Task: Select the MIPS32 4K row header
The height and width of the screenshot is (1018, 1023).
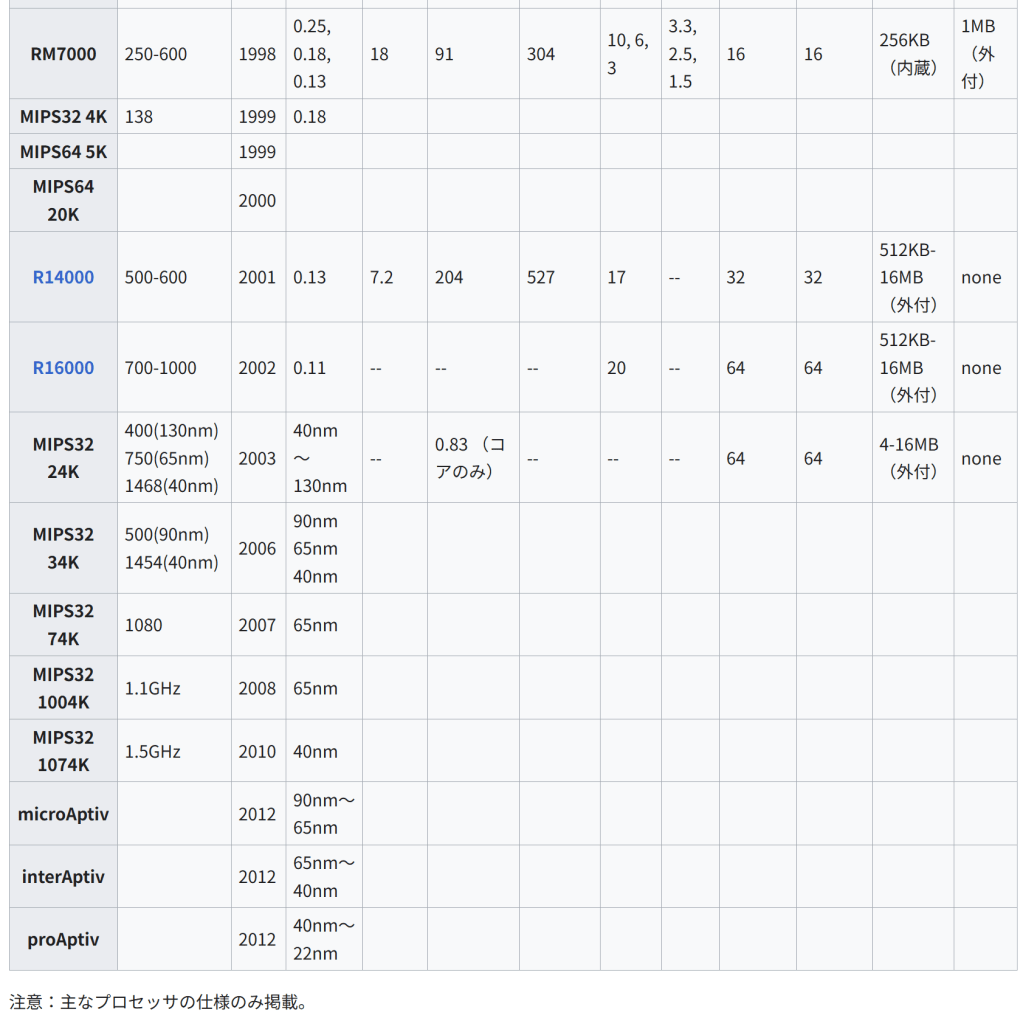Action: [63, 117]
